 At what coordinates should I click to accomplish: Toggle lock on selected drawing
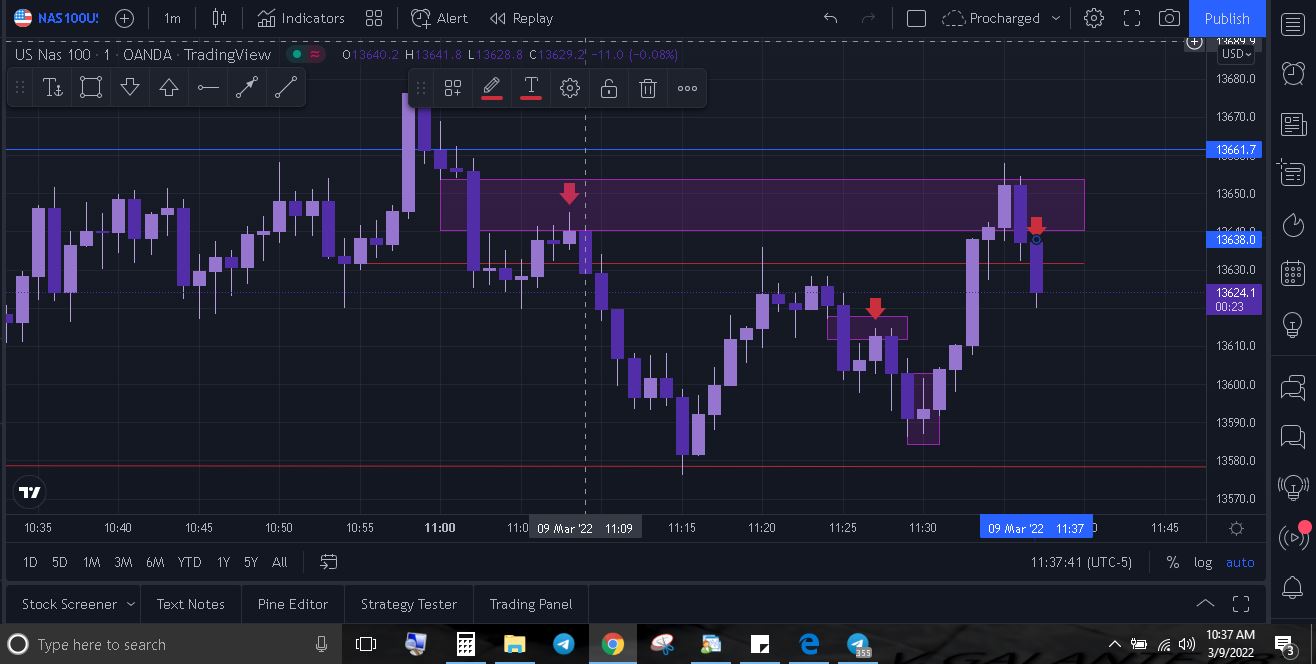(609, 88)
